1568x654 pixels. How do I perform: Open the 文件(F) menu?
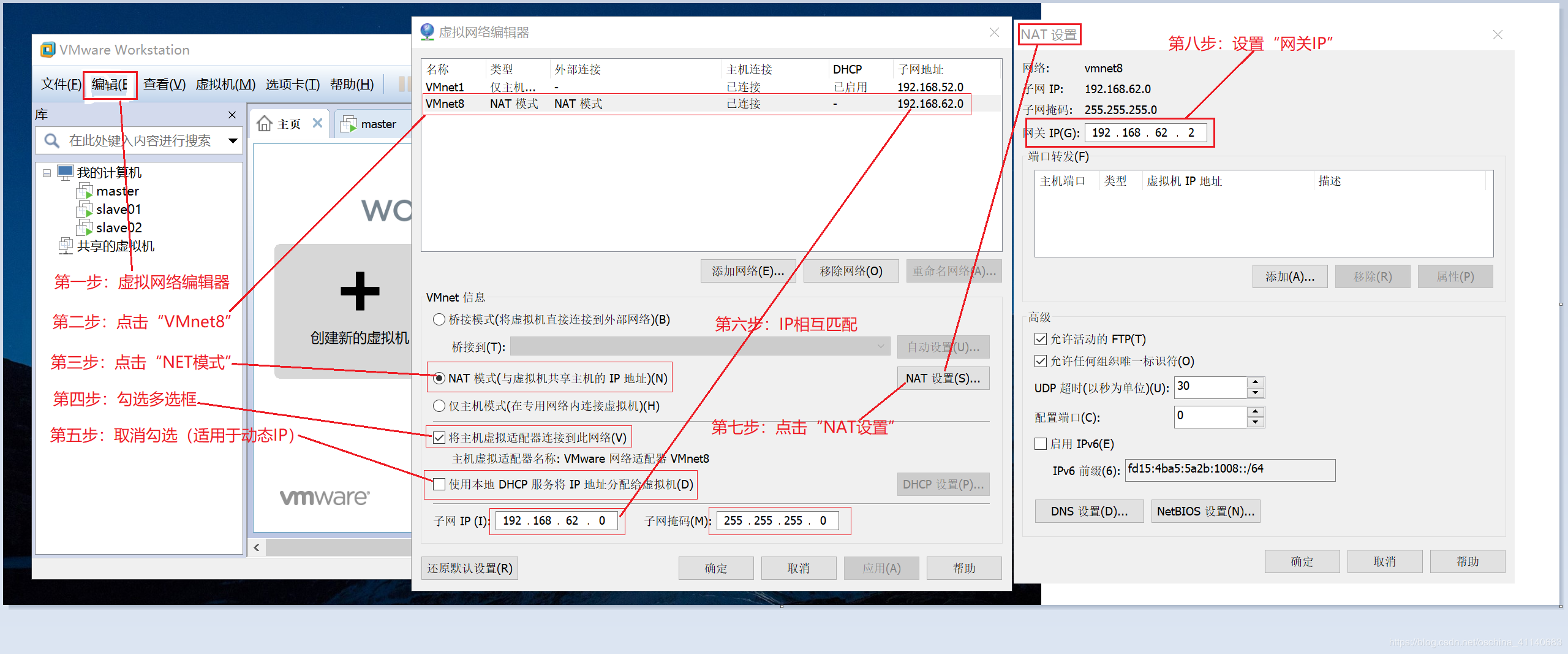[x=61, y=84]
